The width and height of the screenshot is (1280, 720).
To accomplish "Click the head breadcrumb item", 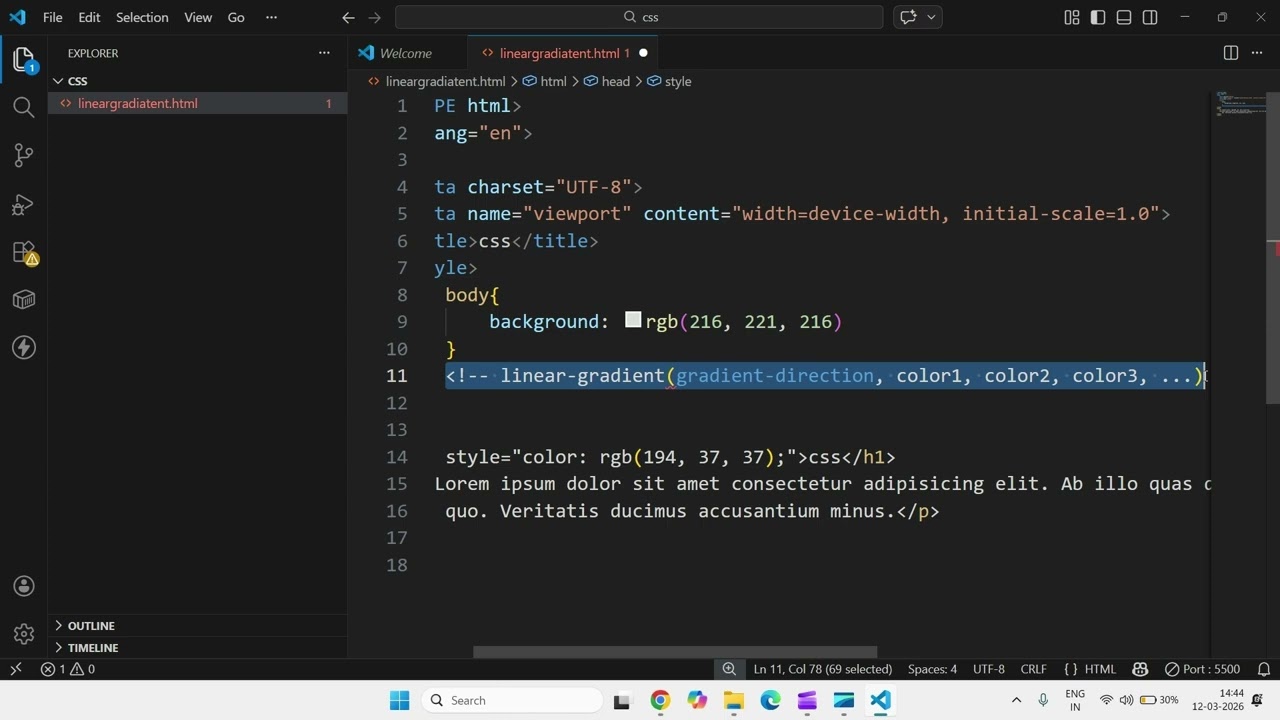I will pos(607,81).
